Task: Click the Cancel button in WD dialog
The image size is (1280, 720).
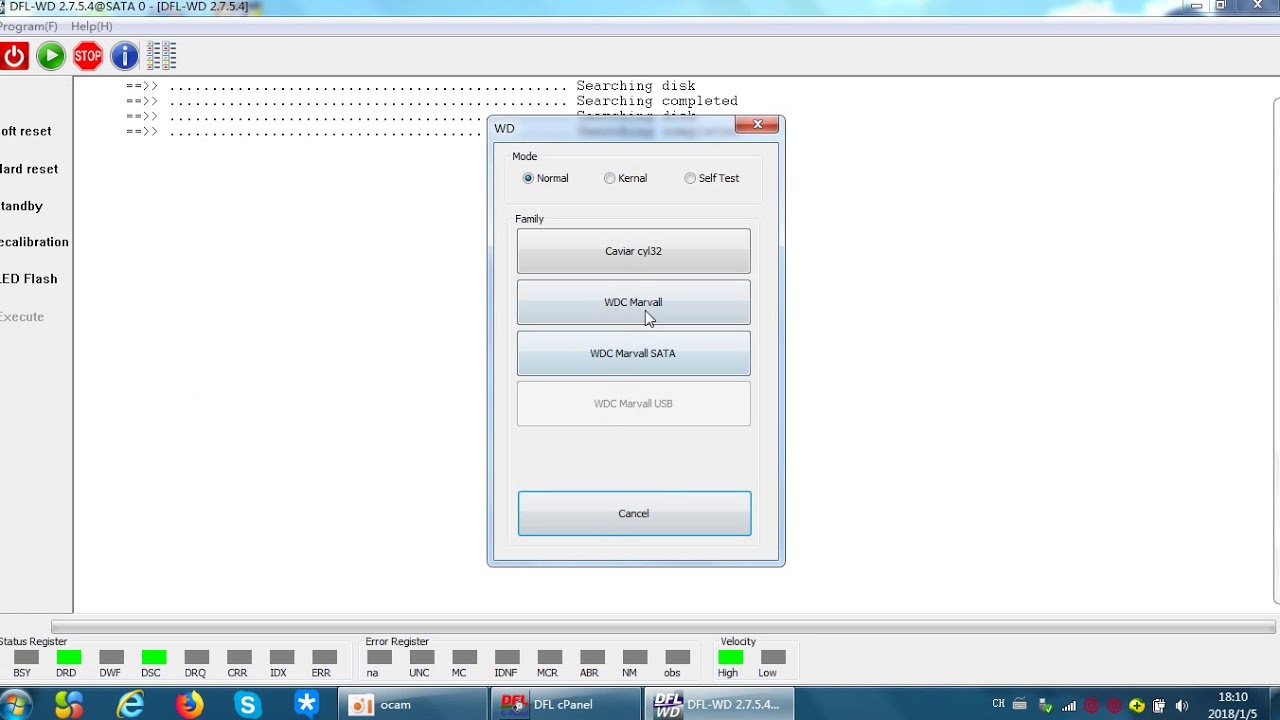Action: [634, 513]
